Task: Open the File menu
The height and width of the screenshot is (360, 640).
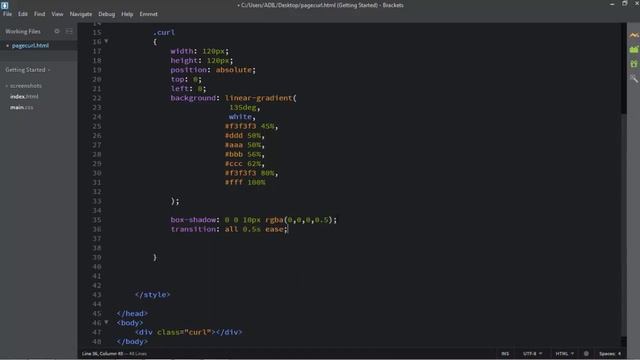Action: [x=7, y=14]
